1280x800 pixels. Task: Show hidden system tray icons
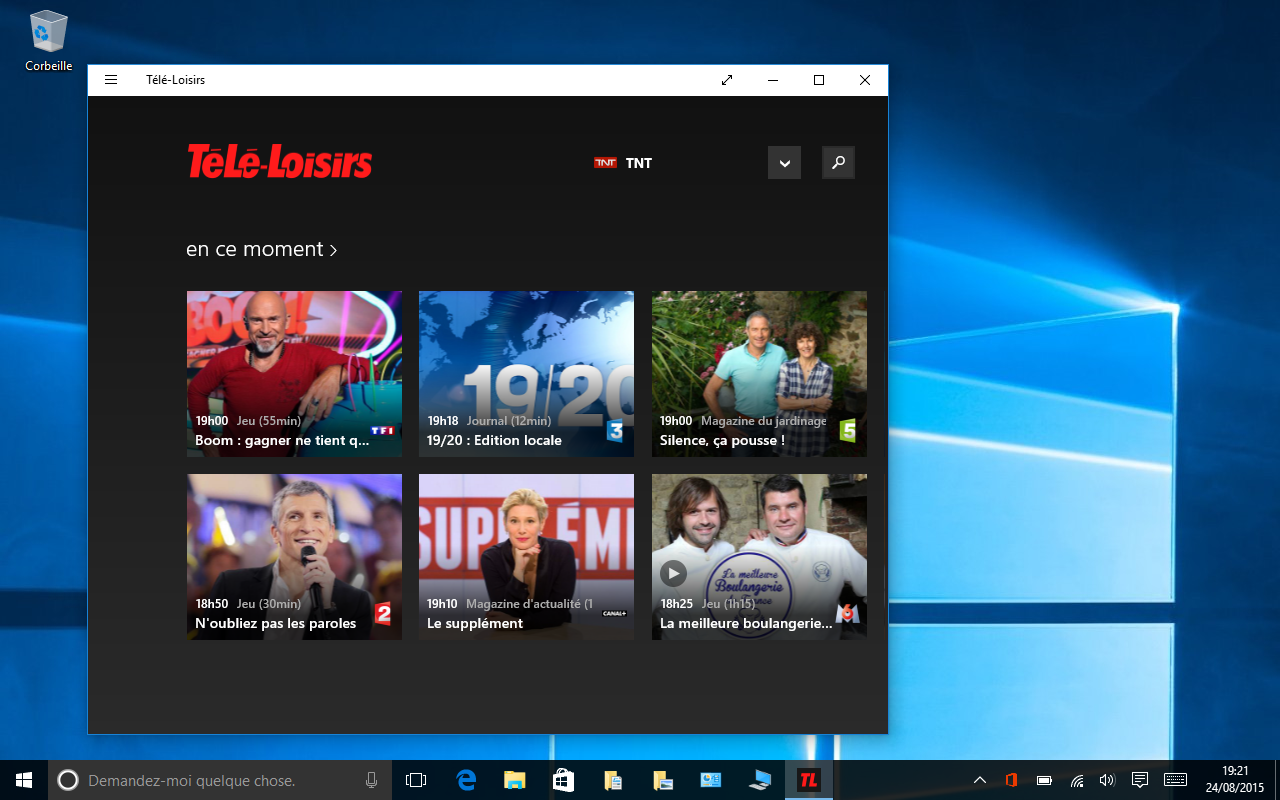coord(980,780)
